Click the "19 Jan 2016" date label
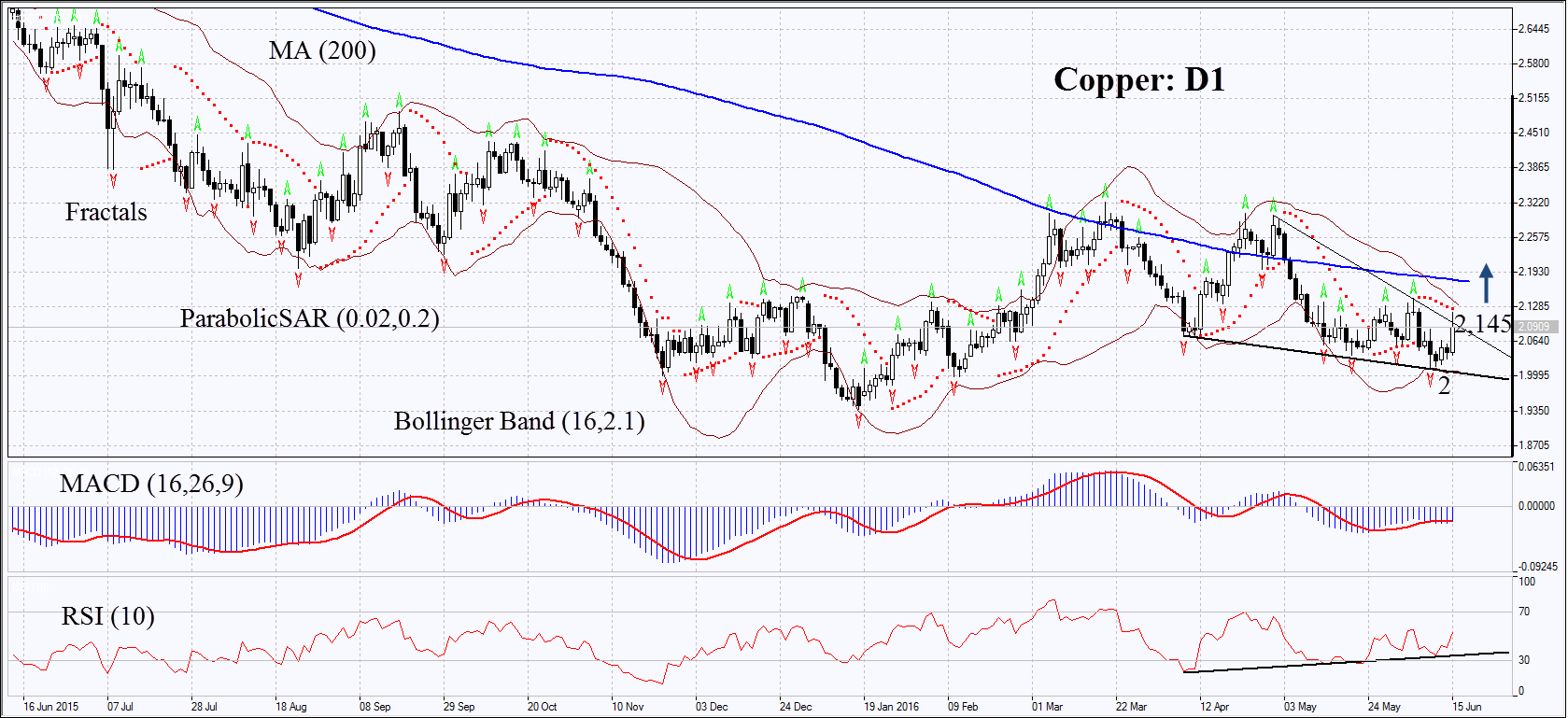Image resolution: width=1568 pixels, height=718 pixels. click(x=892, y=707)
